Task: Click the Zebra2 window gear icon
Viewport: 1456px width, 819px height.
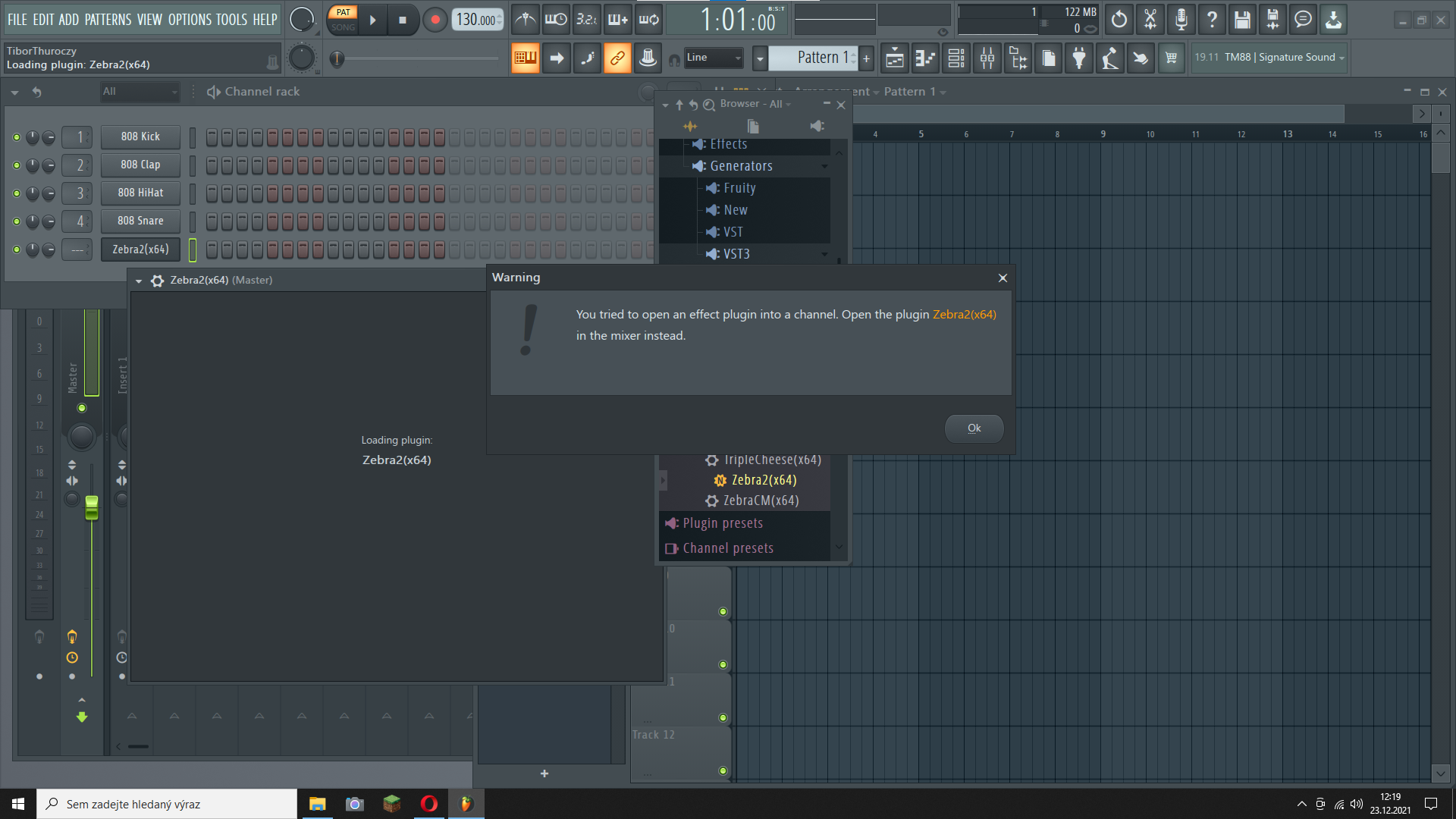Action: [x=157, y=281]
